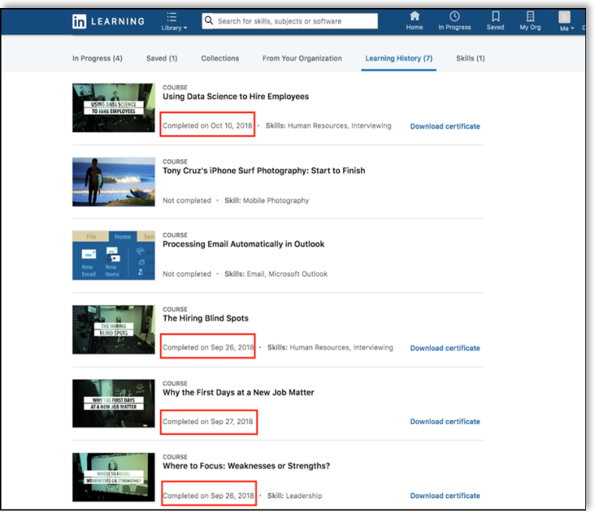
Task: Open Saved bookmark icon in header
Action: click(495, 21)
